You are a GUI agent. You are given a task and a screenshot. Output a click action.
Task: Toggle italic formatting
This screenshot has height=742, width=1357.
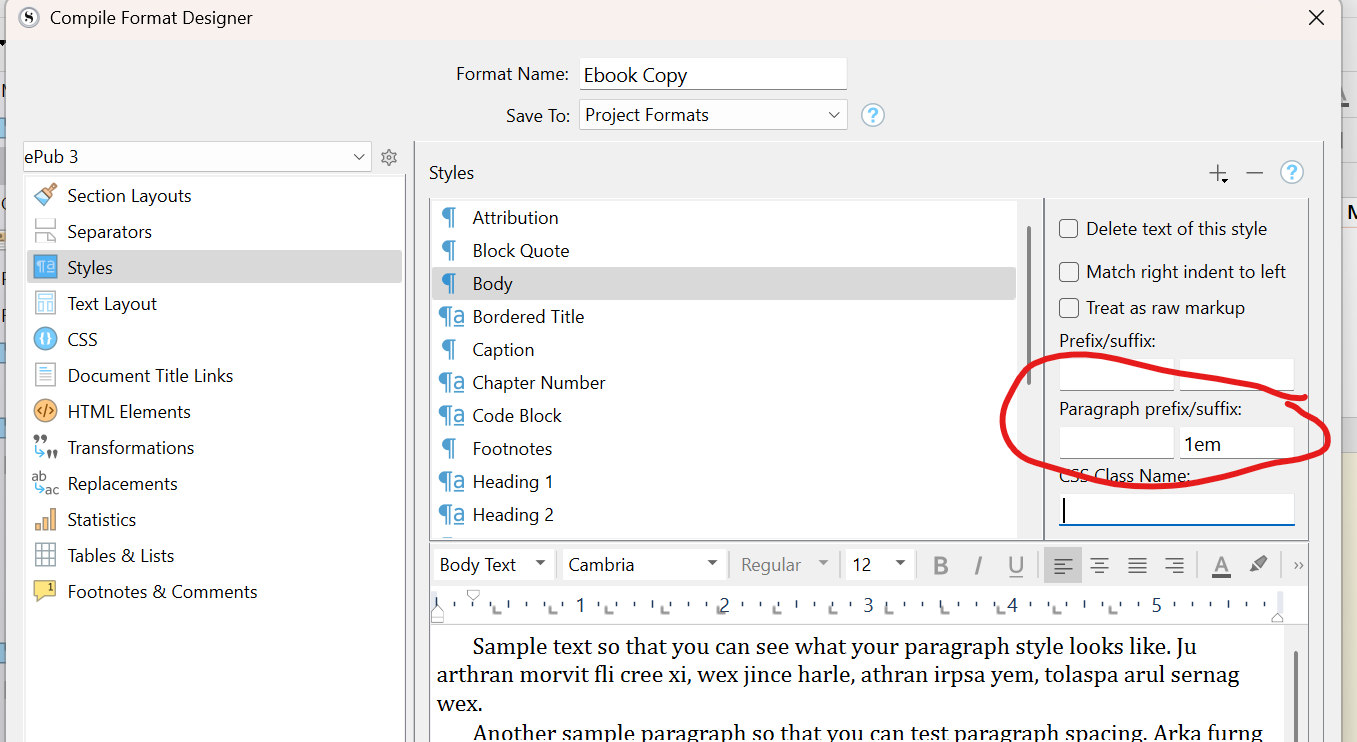[x=979, y=565]
